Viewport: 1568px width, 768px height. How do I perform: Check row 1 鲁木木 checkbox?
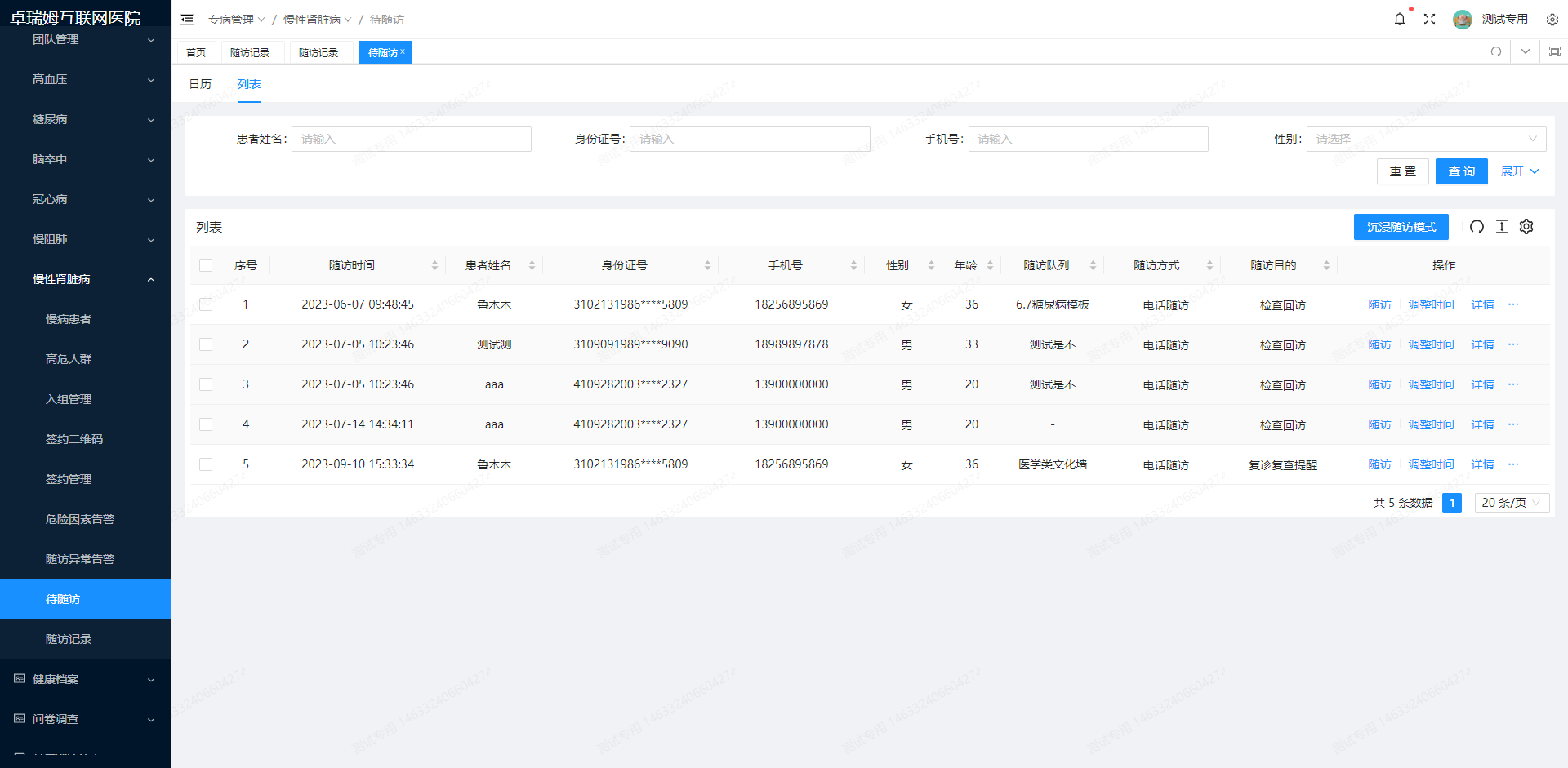(x=206, y=304)
